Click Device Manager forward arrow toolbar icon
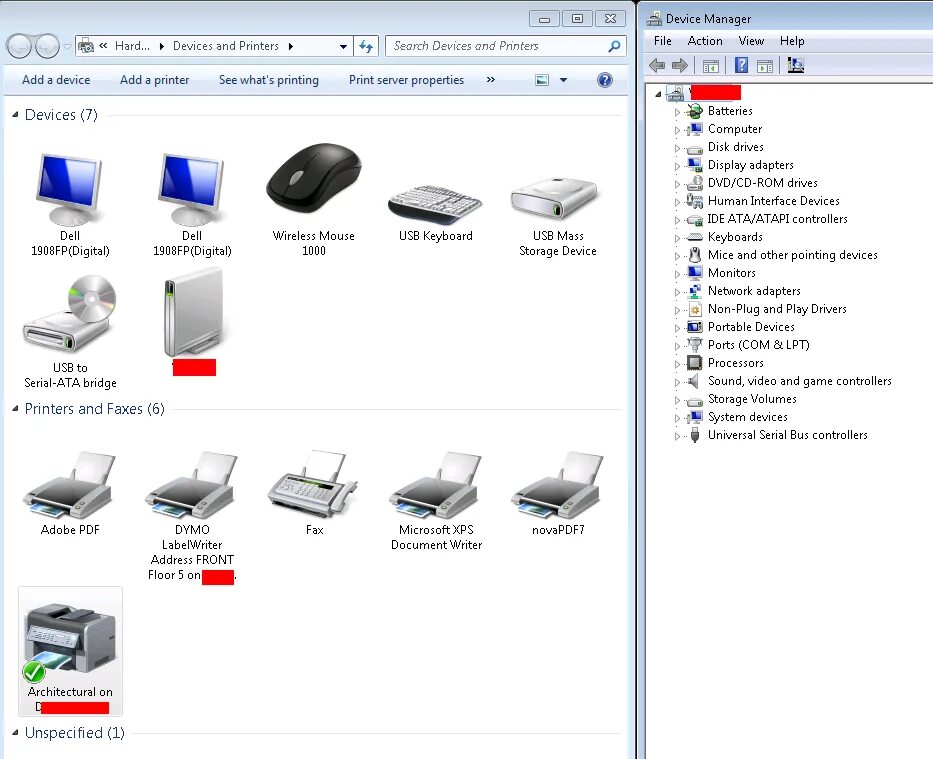The height and width of the screenshot is (759, 933). [680, 65]
